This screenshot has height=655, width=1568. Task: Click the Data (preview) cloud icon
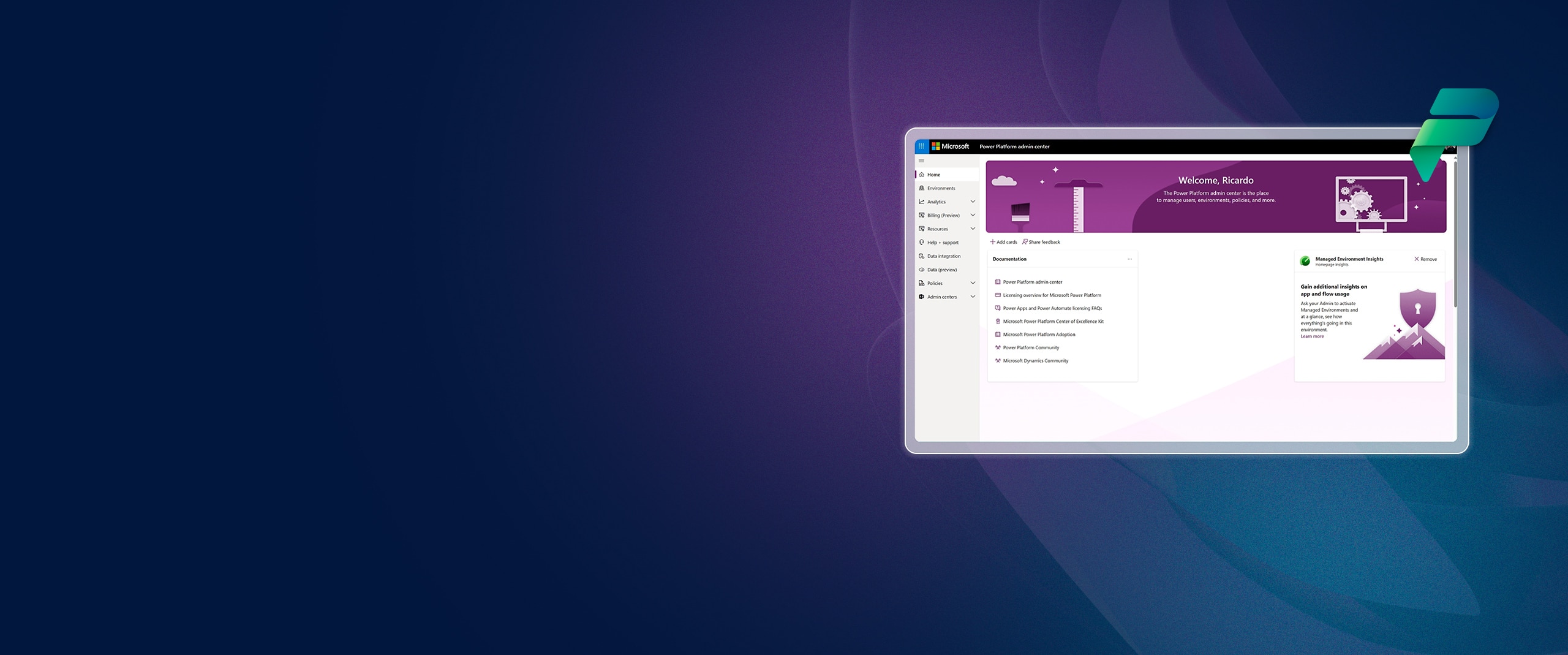click(922, 270)
